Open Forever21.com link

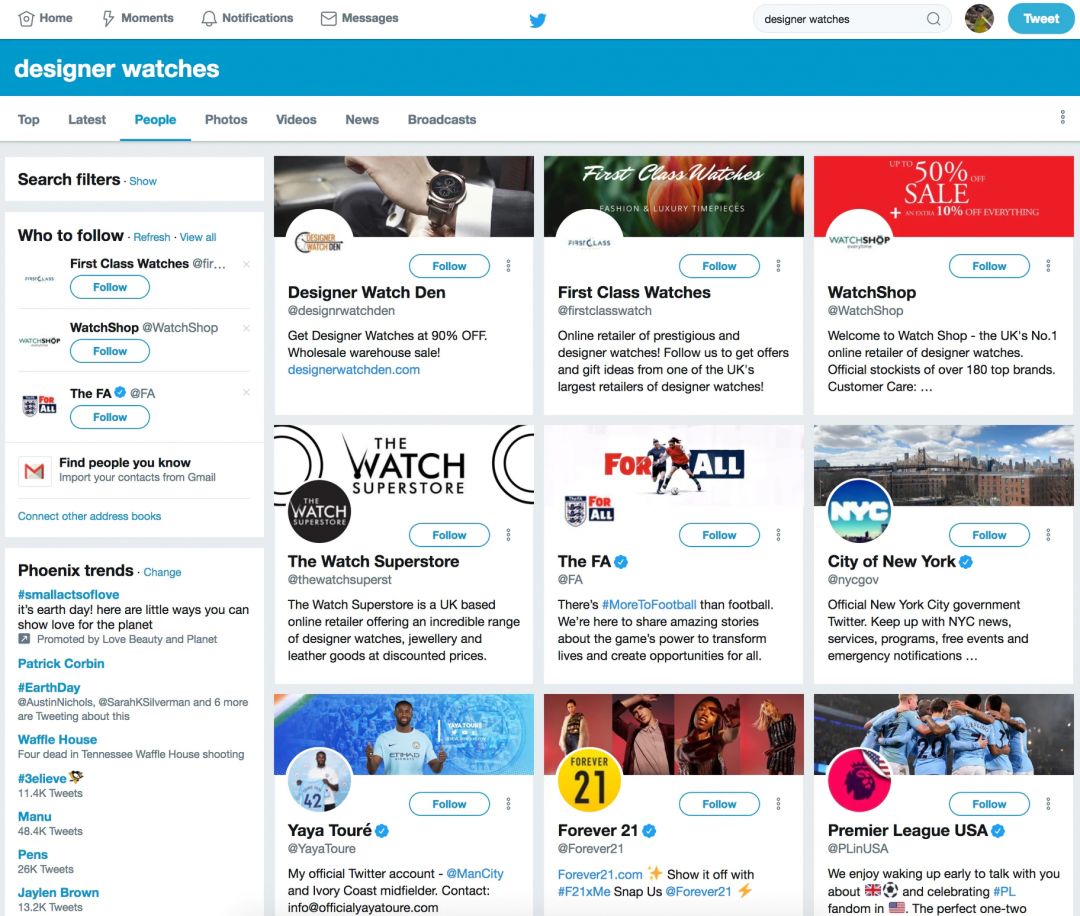600,875
